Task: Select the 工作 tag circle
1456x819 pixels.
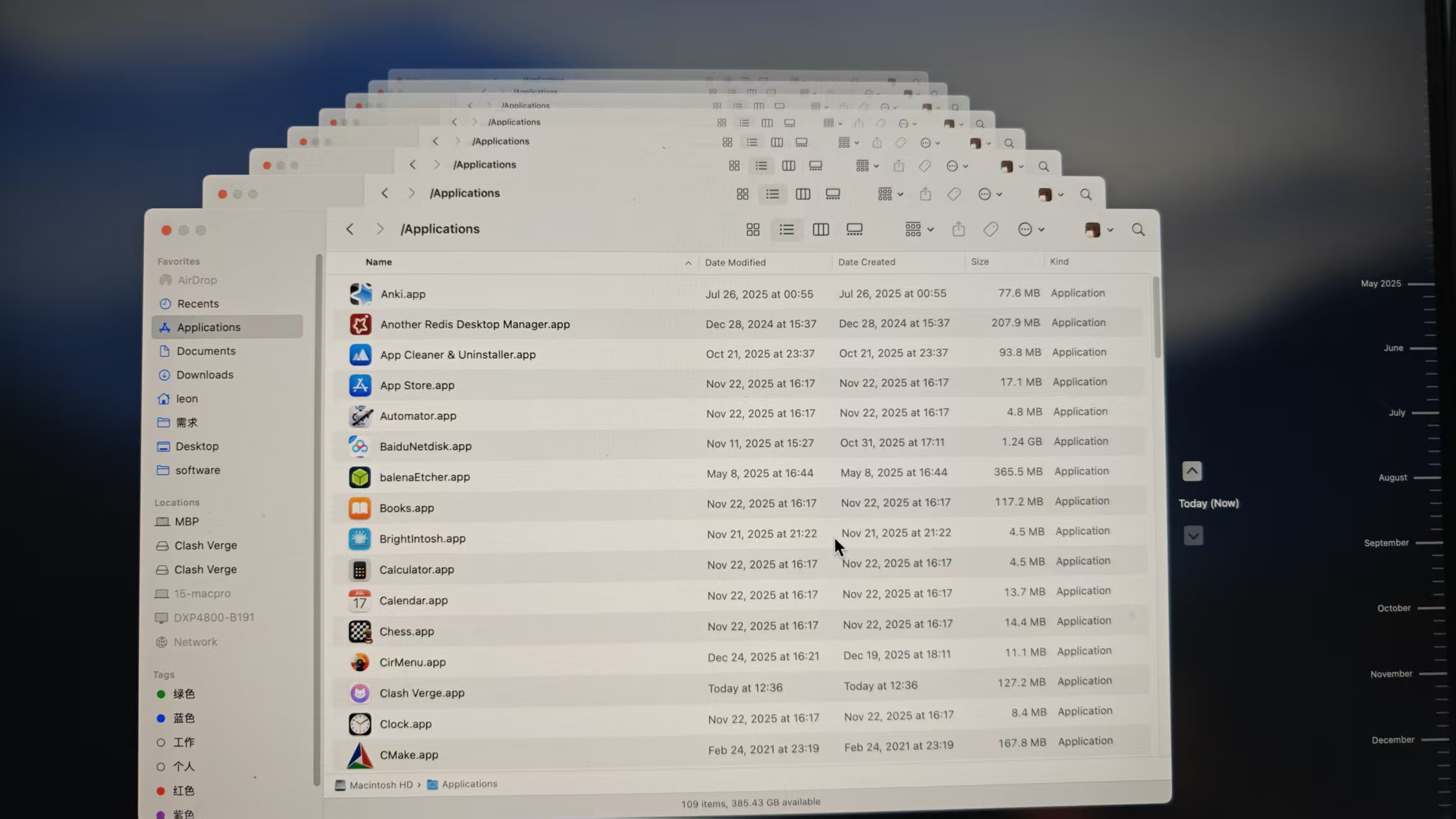Action: point(161,743)
